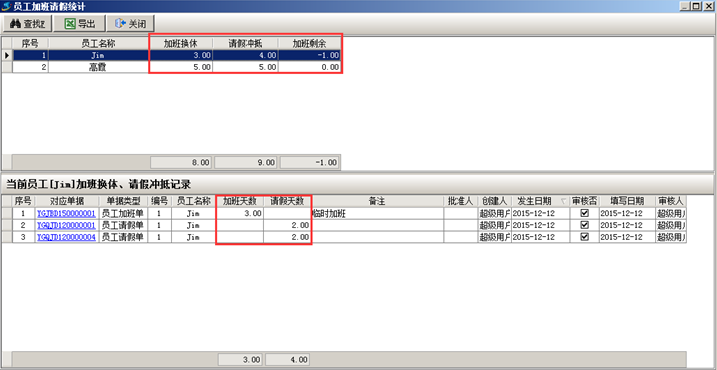Click the row indicator arrow beside Jim
Screen dimensions: 717x370
(x=7, y=55)
